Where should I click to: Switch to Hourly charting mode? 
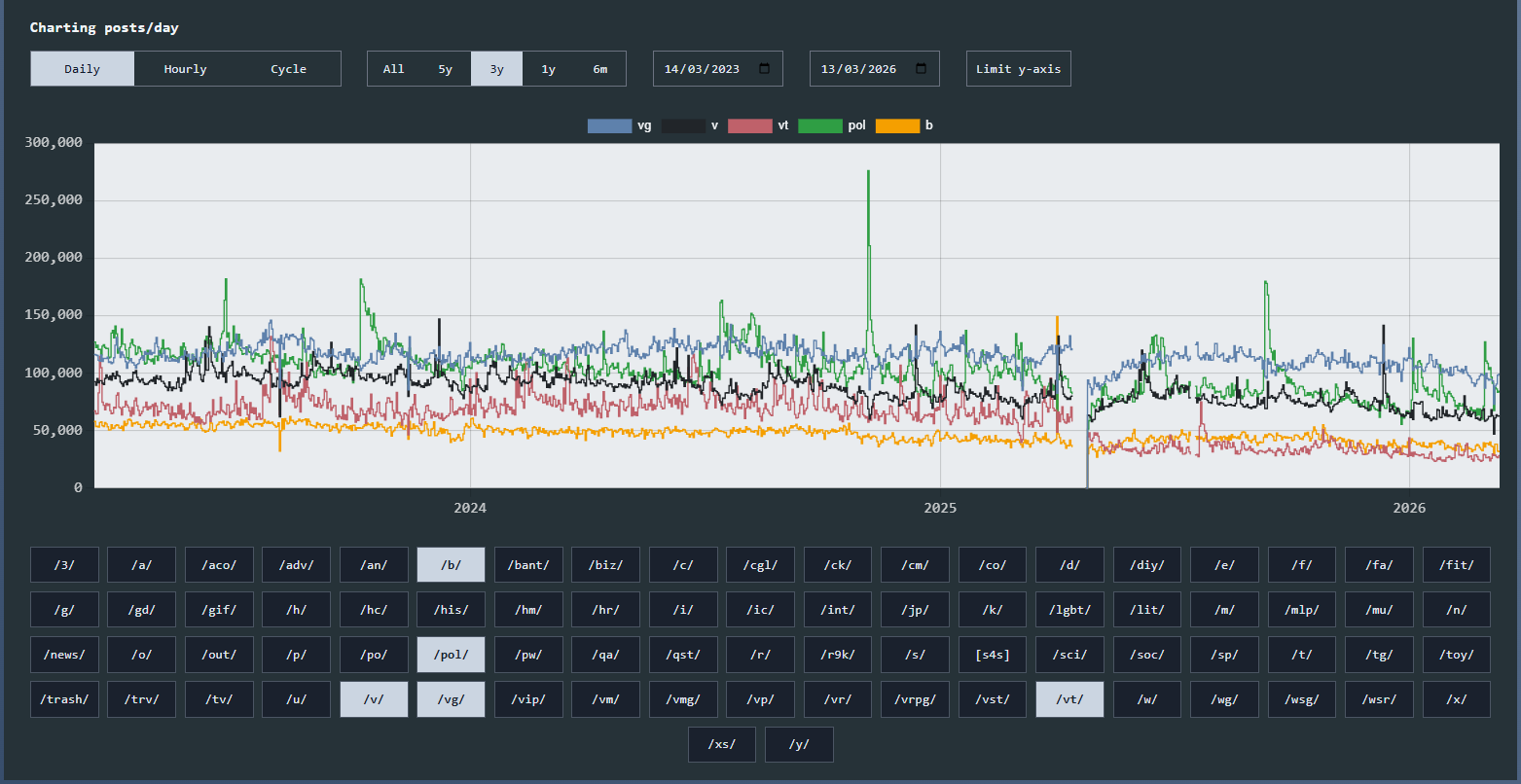[x=186, y=69]
